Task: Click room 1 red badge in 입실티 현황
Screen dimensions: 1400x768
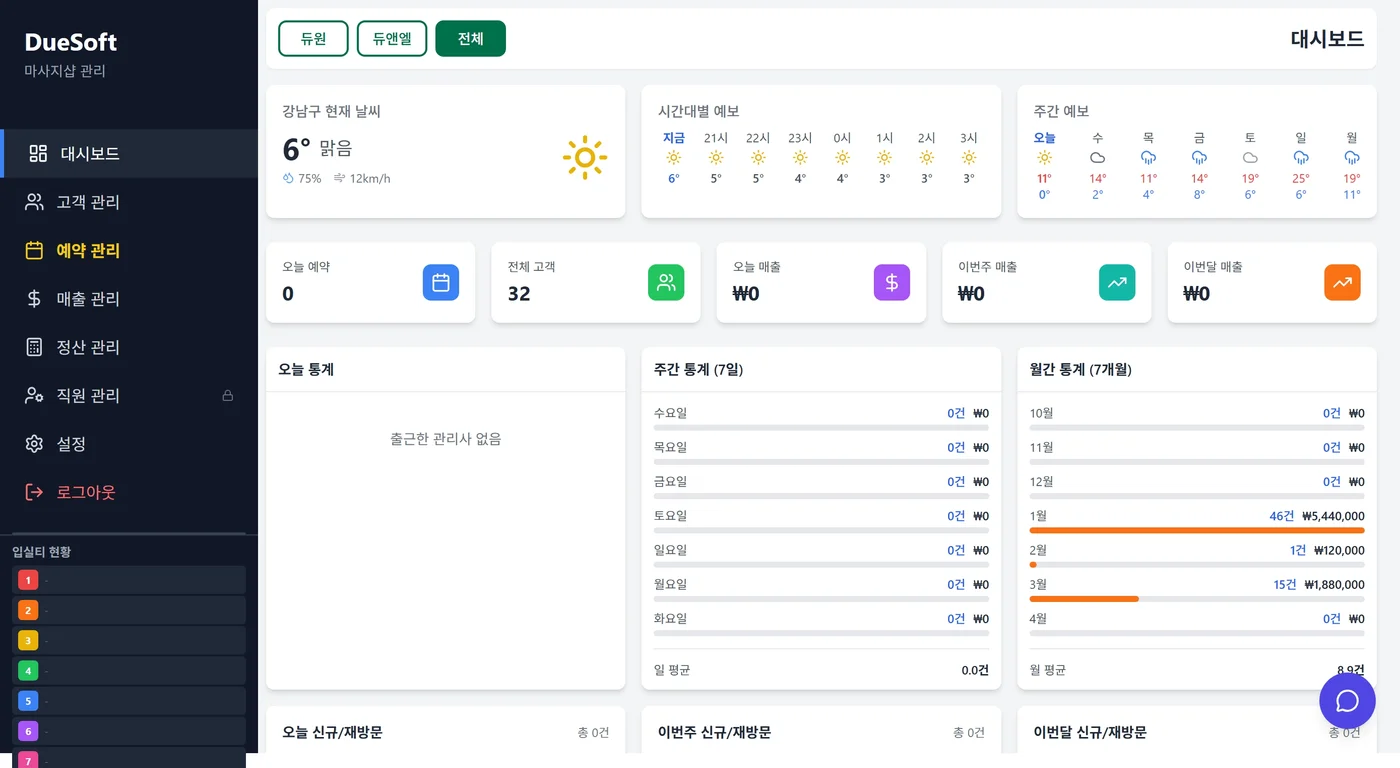Action: pyautogui.click(x=28, y=580)
